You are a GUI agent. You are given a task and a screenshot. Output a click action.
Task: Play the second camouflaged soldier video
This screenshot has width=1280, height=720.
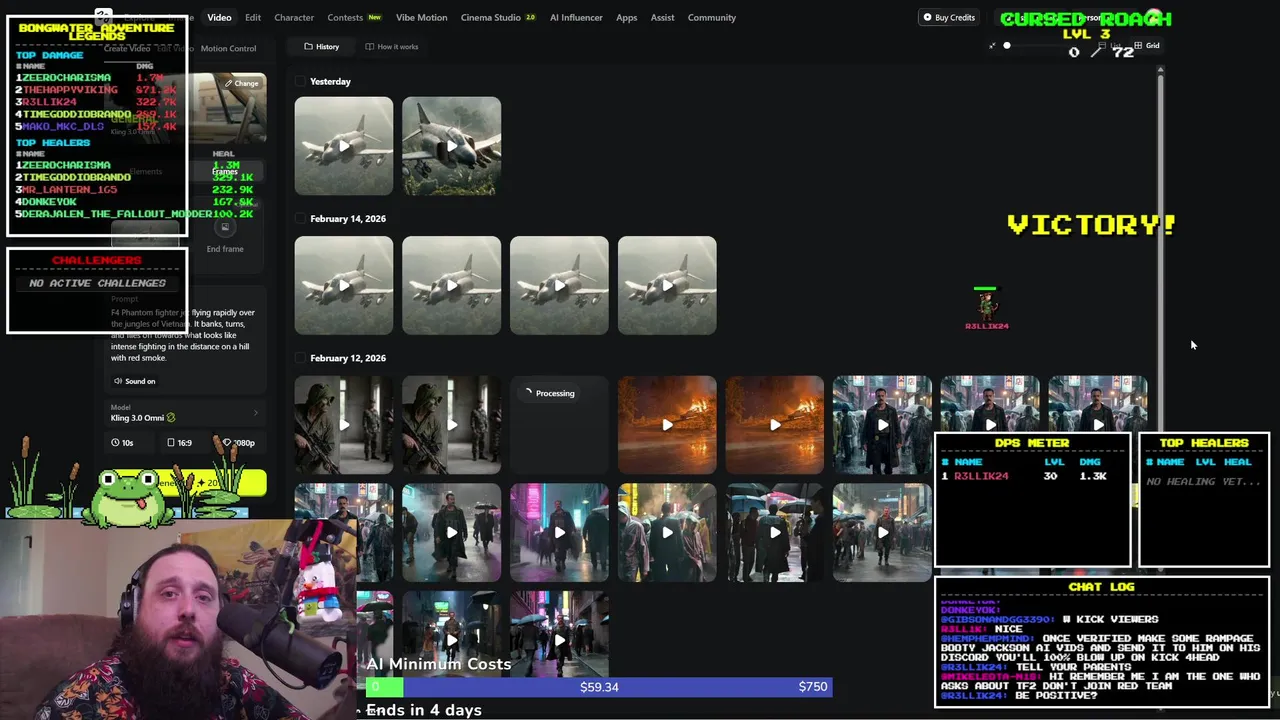click(452, 425)
